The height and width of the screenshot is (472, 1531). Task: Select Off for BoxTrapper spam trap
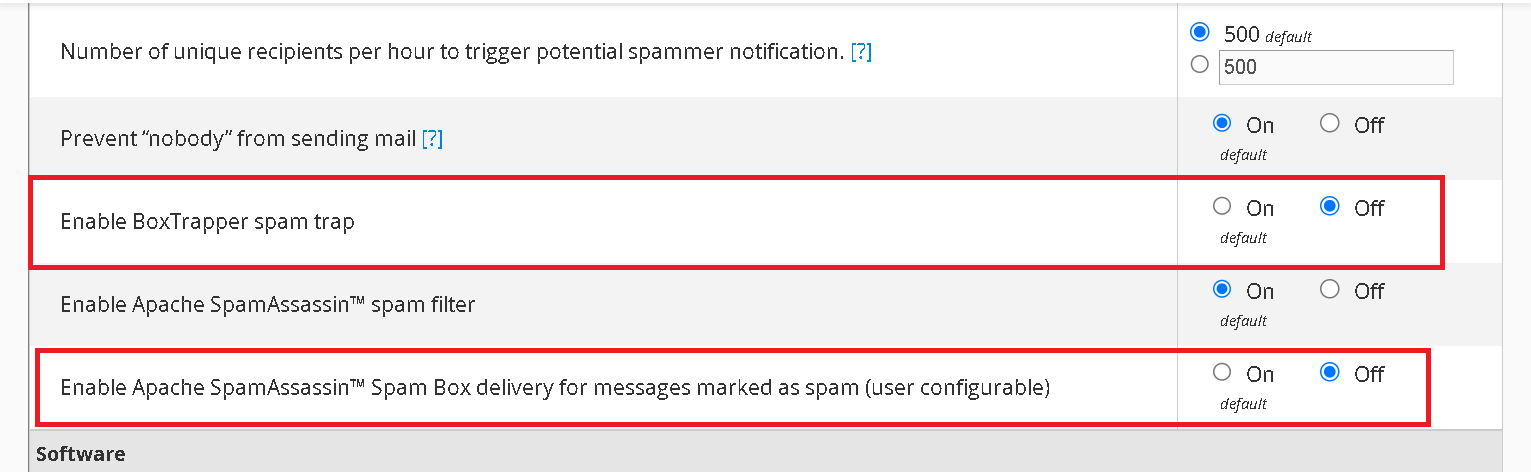[x=1329, y=207]
